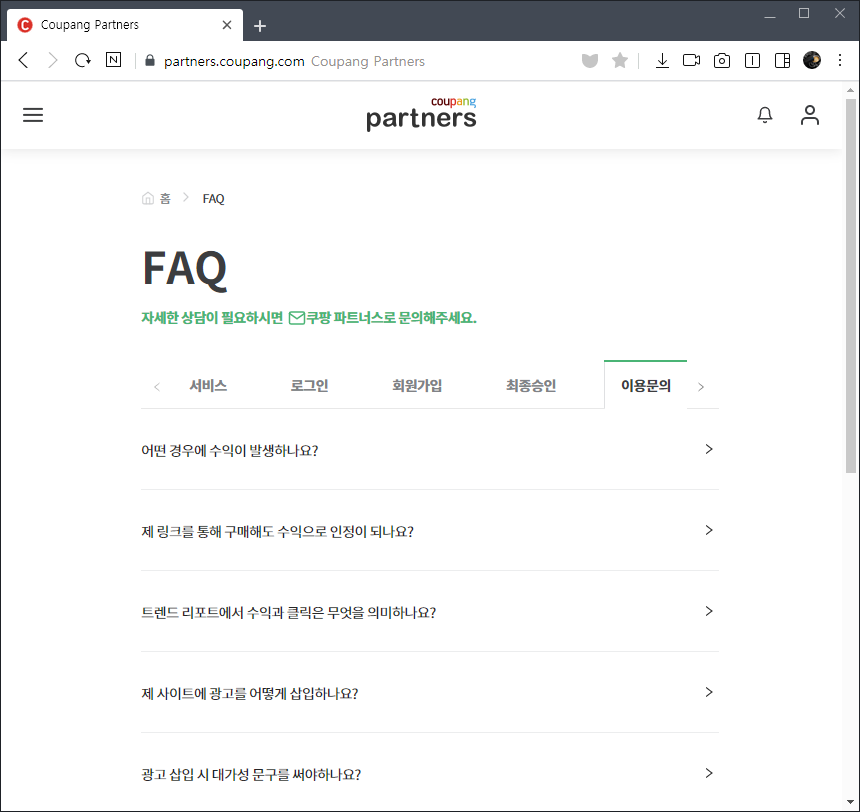Click the scrollbar up arrow
860x812 pixels.
click(851, 90)
